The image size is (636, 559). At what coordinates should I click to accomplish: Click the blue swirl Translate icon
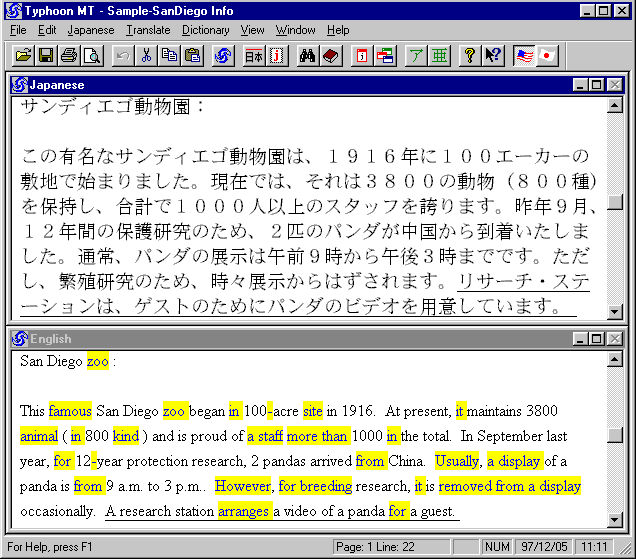coord(224,55)
